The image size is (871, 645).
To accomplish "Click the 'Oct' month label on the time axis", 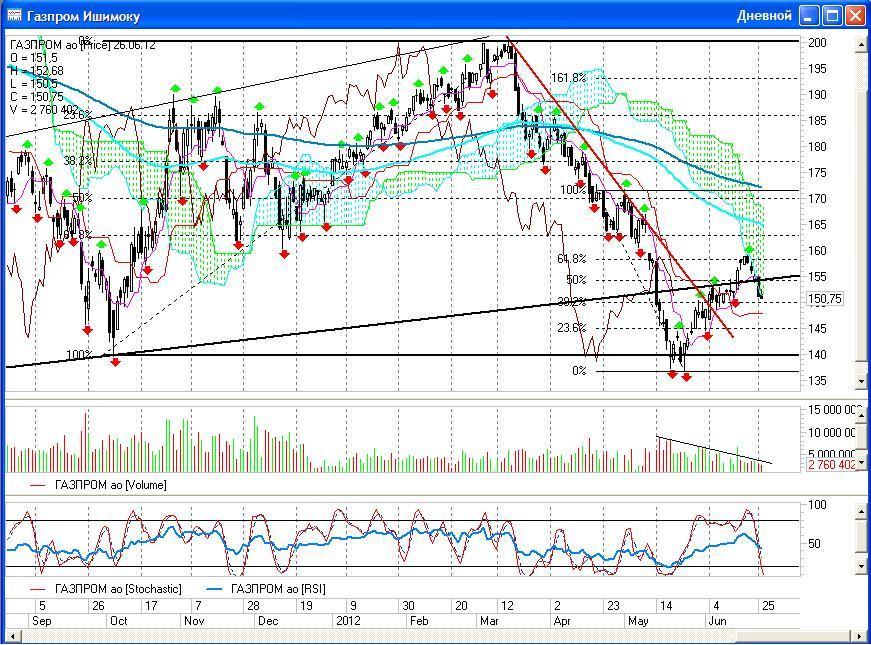I will [x=118, y=621].
